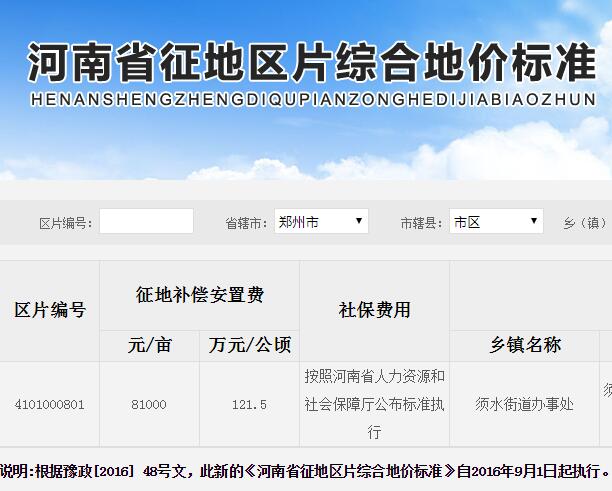Screen dimensions: 612x491
Task: Open the 省辖市 dropdown showing 郑州市
Action: [321, 222]
